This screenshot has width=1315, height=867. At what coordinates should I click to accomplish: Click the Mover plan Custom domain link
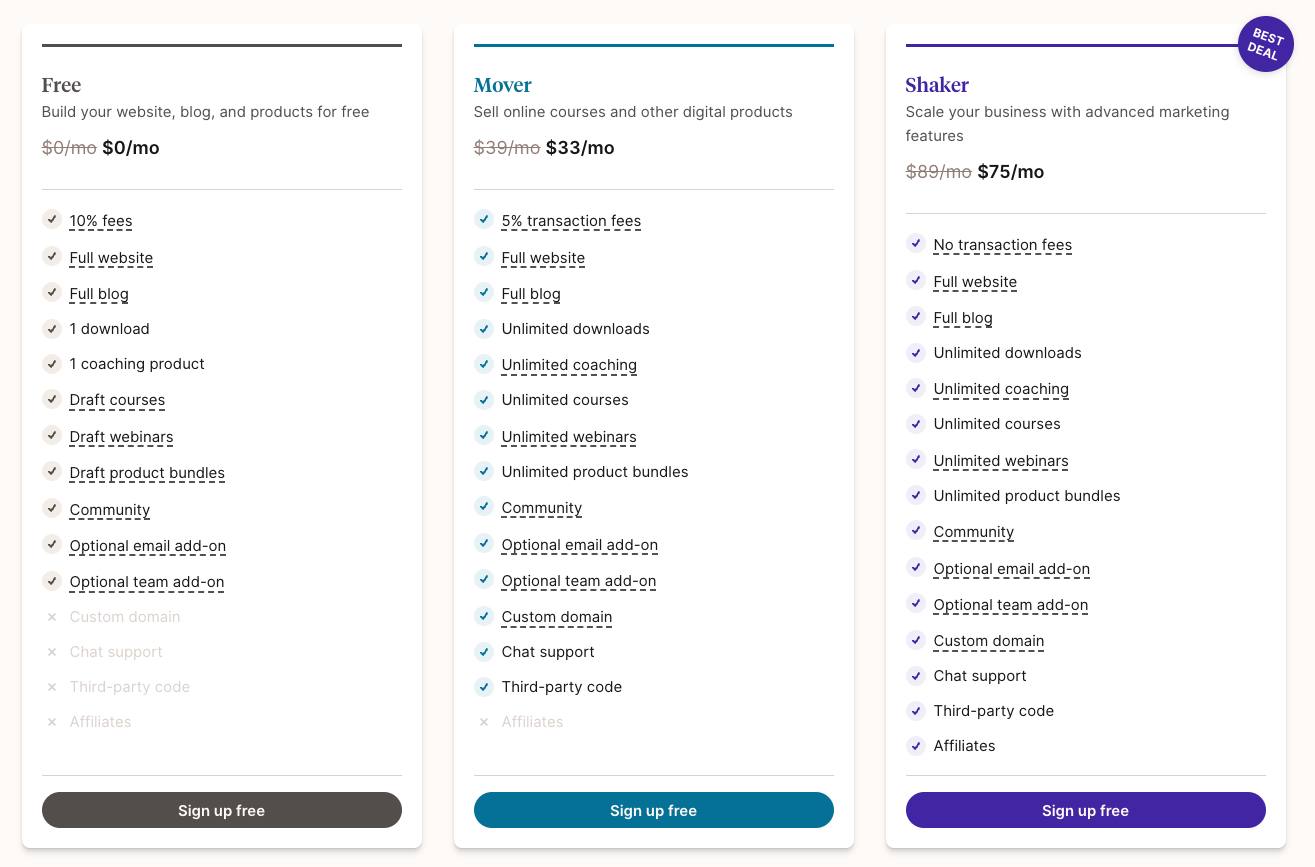point(557,617)
